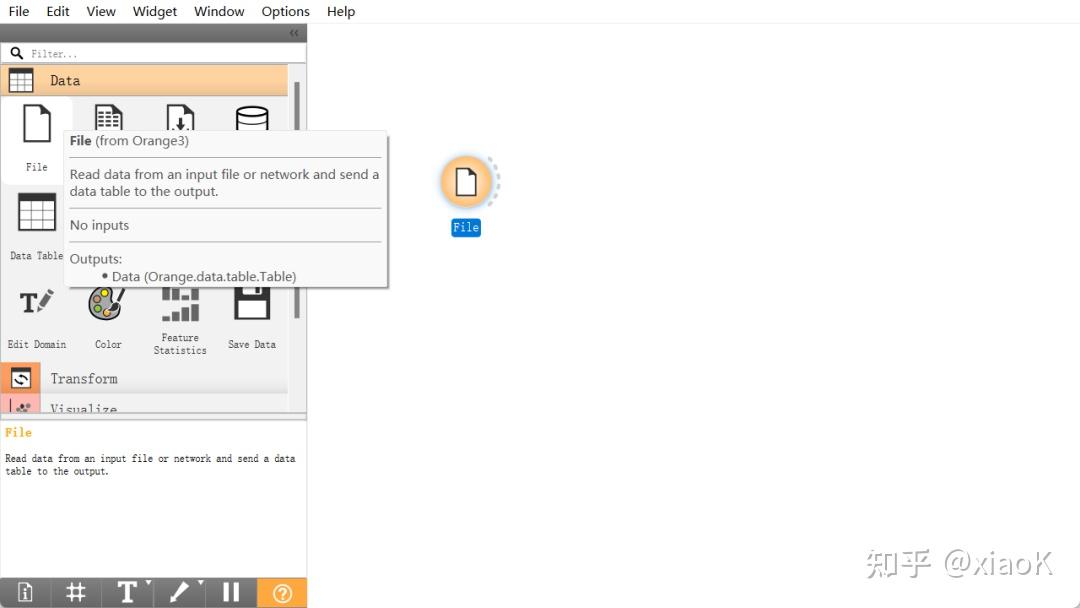Open the Data Table widget
Viewport: 1080px width, 608px height.
36,227
